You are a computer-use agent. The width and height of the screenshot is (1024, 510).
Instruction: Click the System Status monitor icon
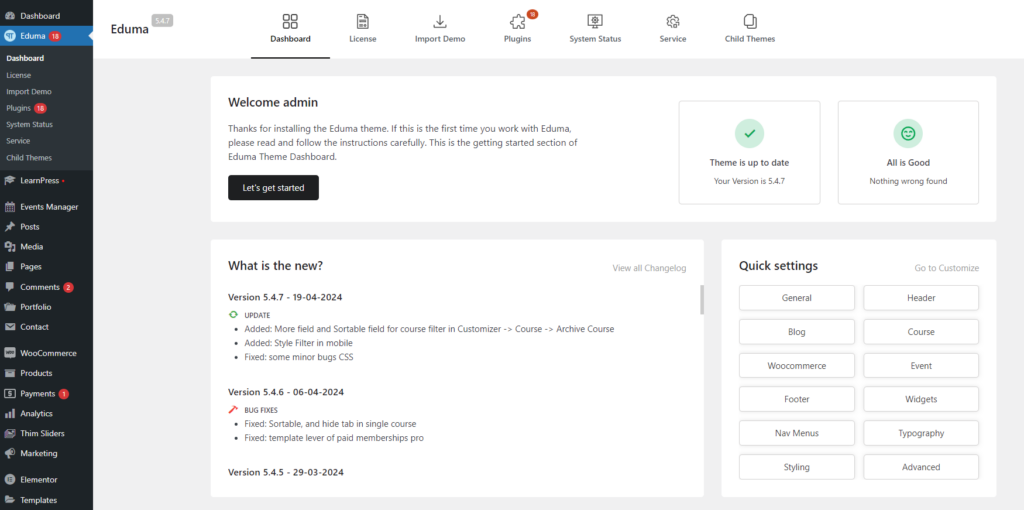[x=595, y=22]
